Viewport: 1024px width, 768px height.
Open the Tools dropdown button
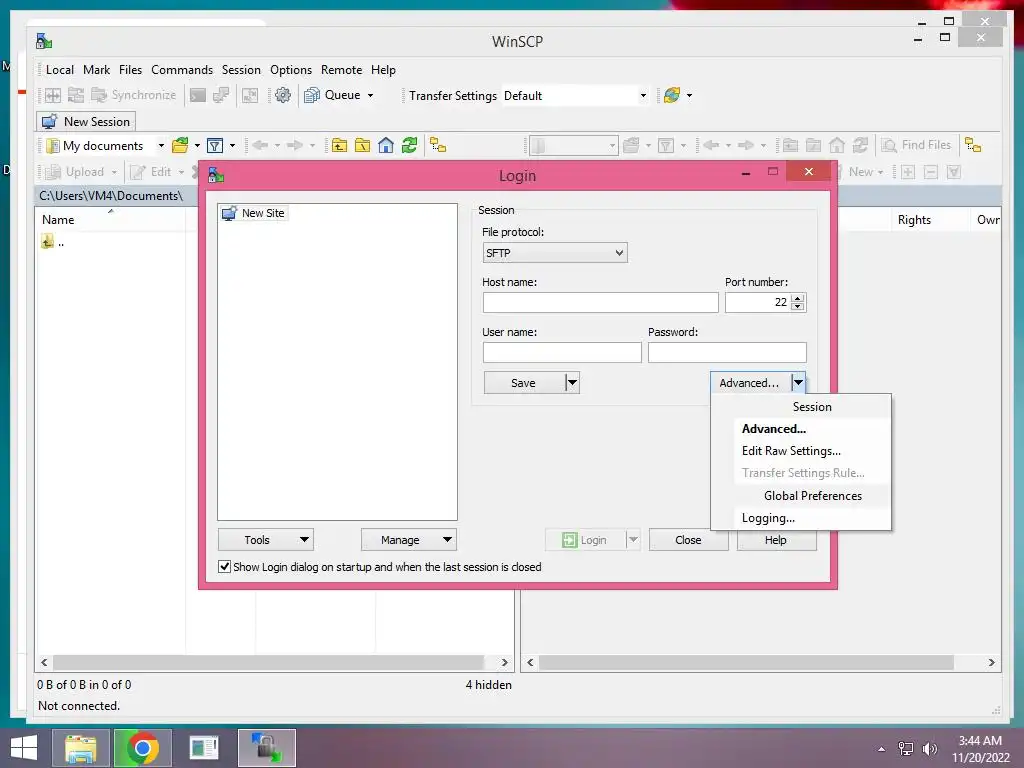pyautogui.click(x=266, y=539)
